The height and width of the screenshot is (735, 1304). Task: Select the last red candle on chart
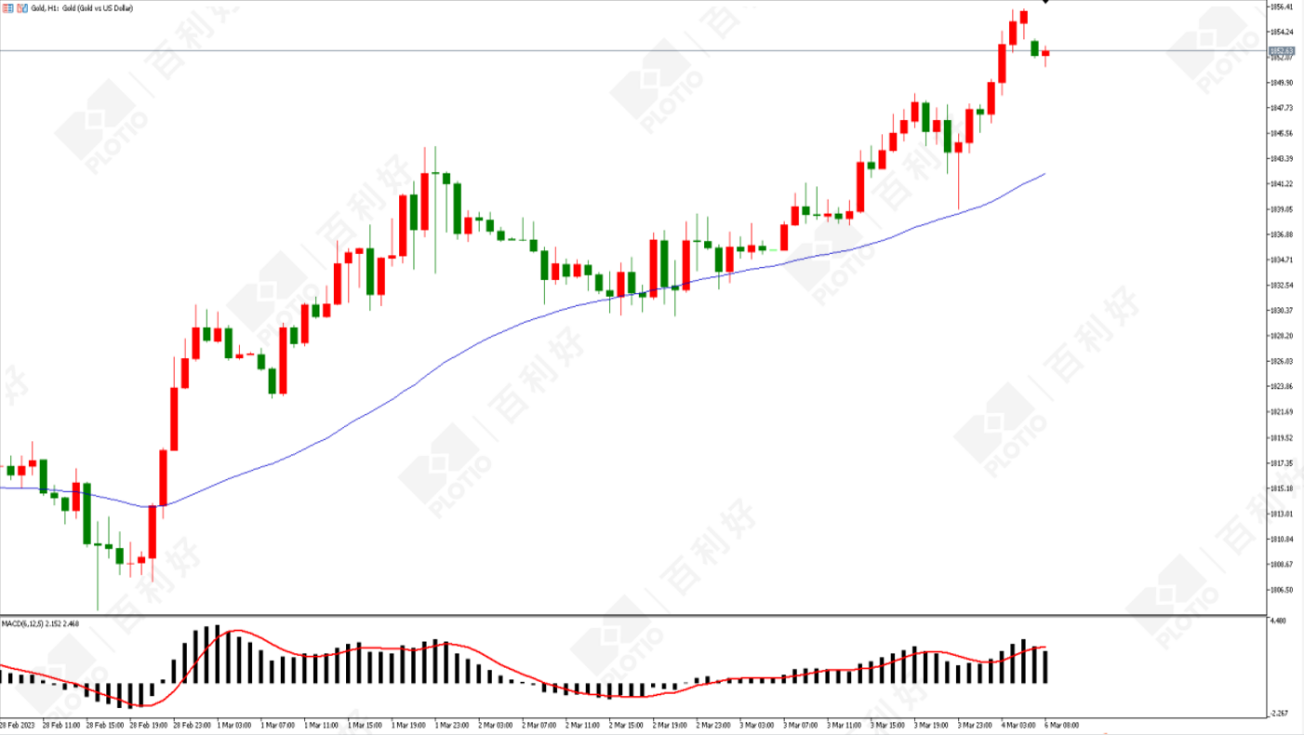(x=1046, y=54)
